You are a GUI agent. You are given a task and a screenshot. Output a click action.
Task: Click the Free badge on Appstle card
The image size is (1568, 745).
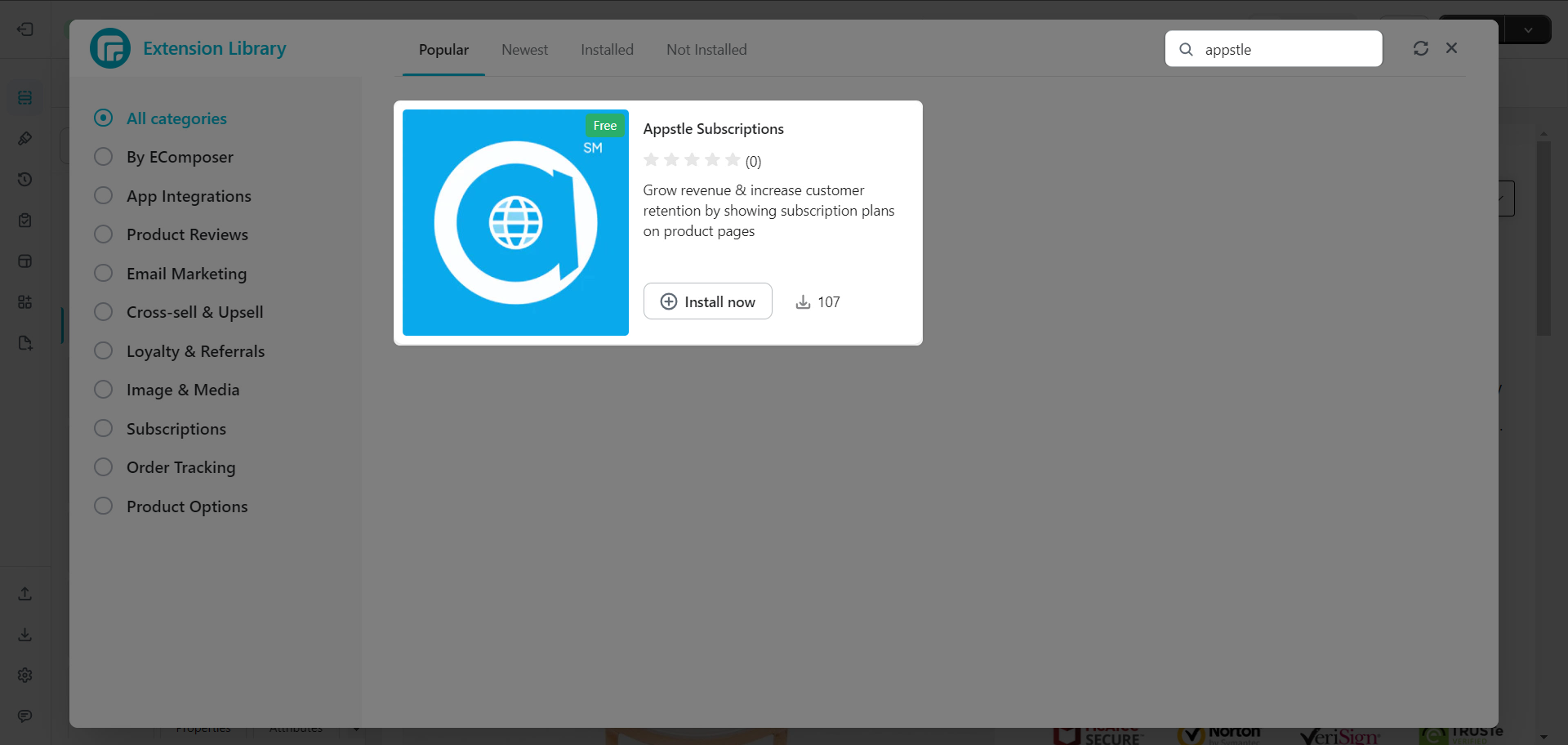coord(605,126)
